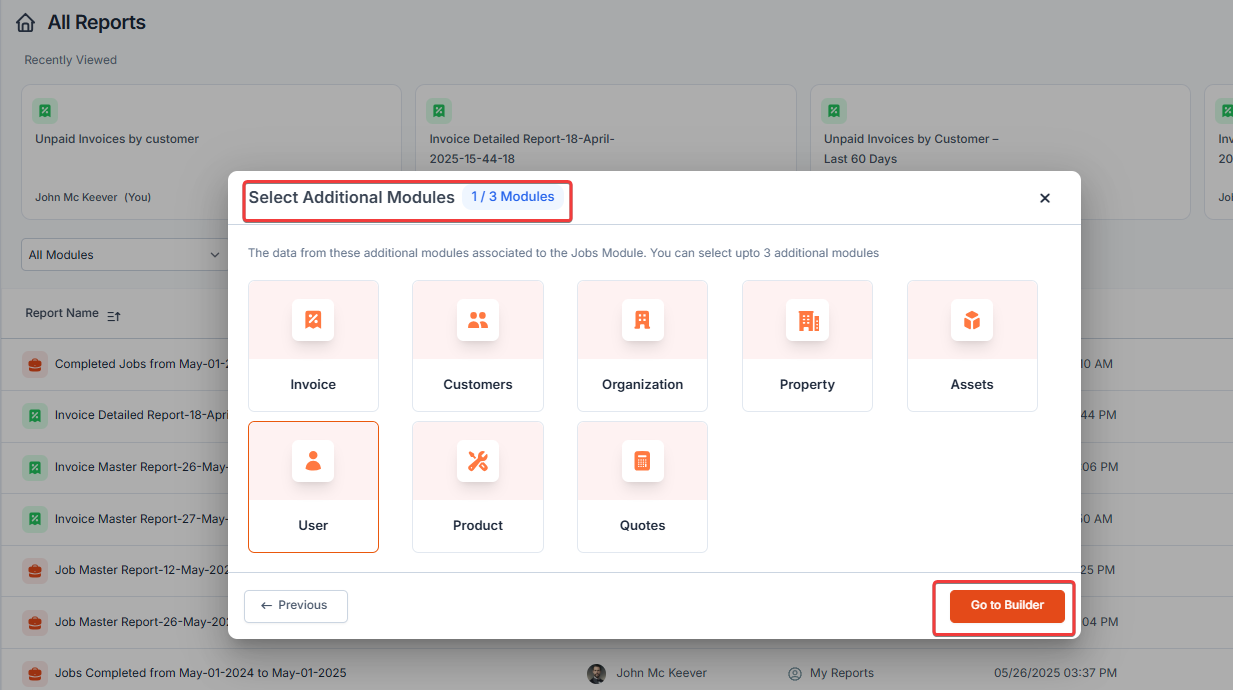Select the Organization module icon

tap(642, 320)
